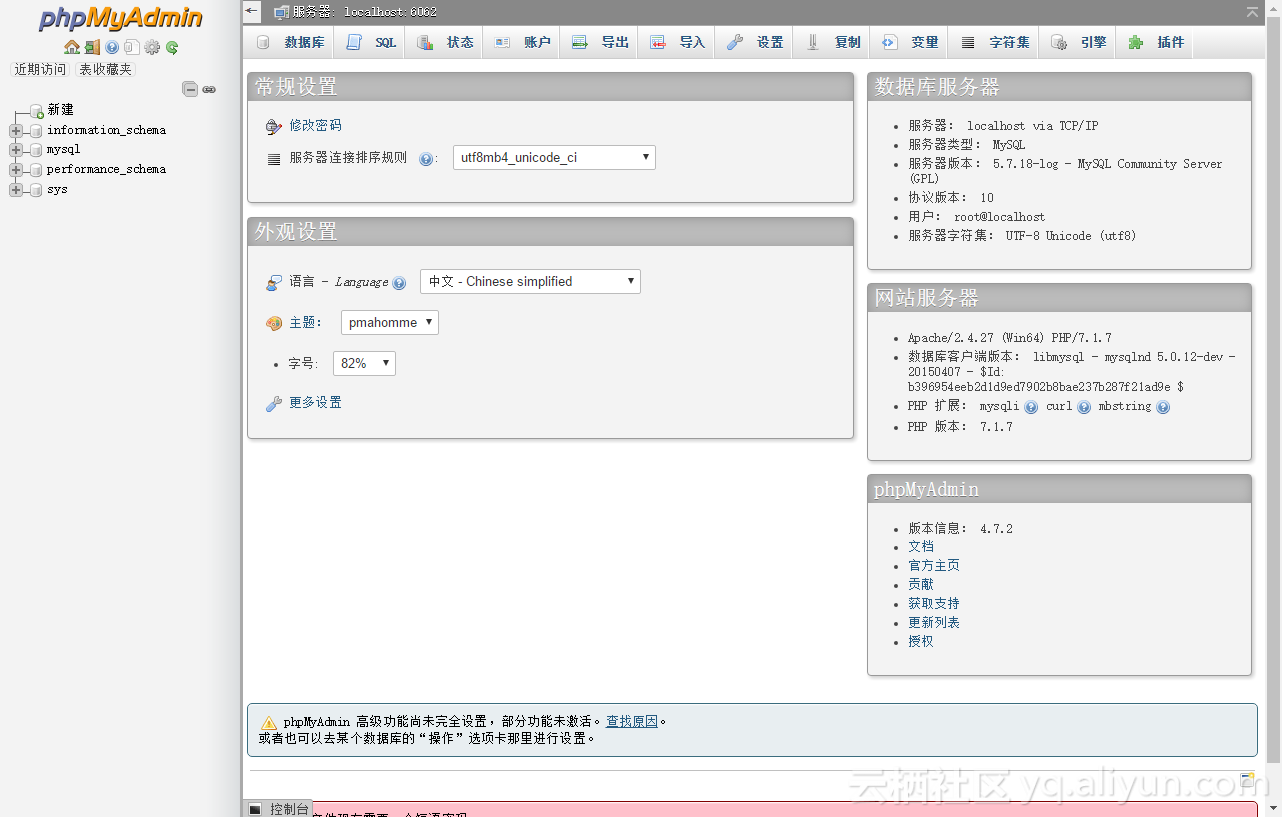Click the 修改密码 link
Screen dimensions: 1282x817
(x=315, y=125)
